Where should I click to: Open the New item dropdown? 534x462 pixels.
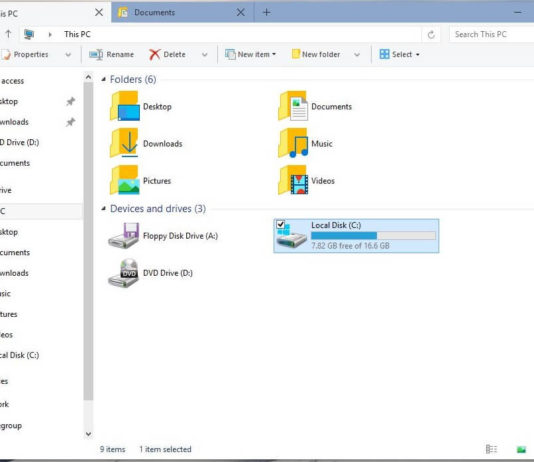pyautogui.click(x=273, y=54)
